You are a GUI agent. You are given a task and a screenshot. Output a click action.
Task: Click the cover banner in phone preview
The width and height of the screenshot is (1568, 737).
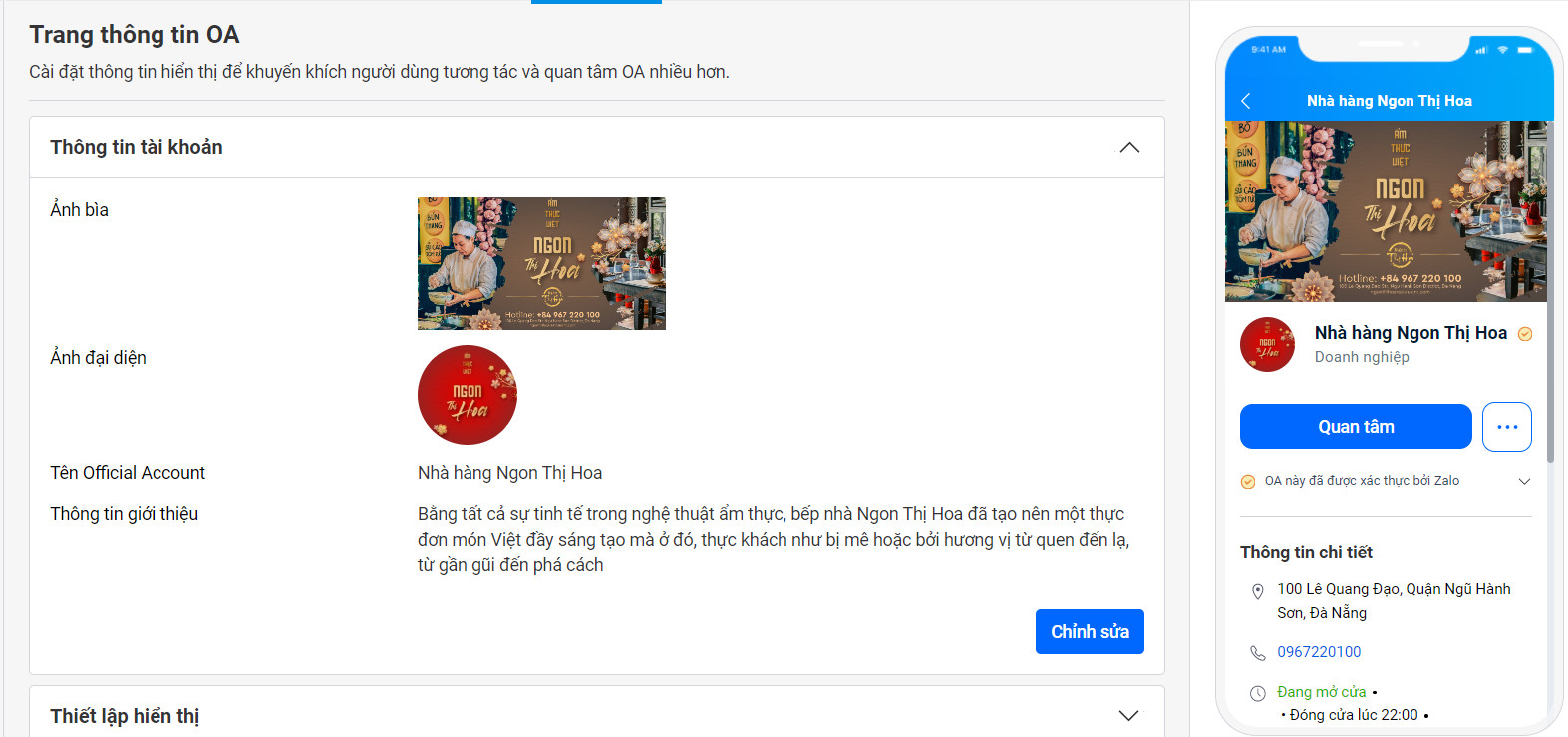[x=1386, y=211]
